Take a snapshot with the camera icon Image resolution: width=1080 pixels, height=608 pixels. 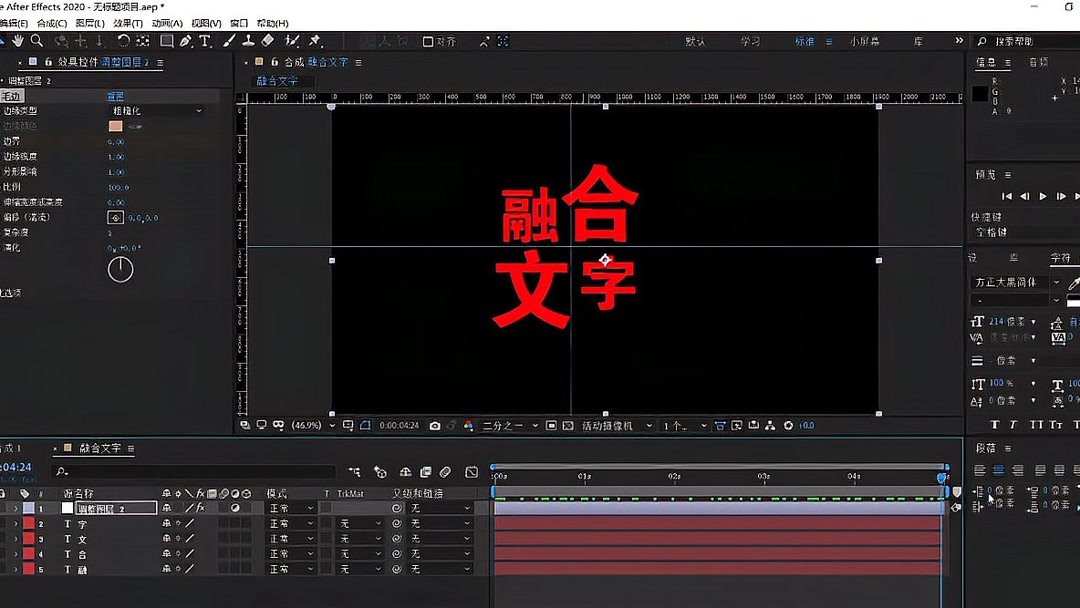tap(434, 426)
